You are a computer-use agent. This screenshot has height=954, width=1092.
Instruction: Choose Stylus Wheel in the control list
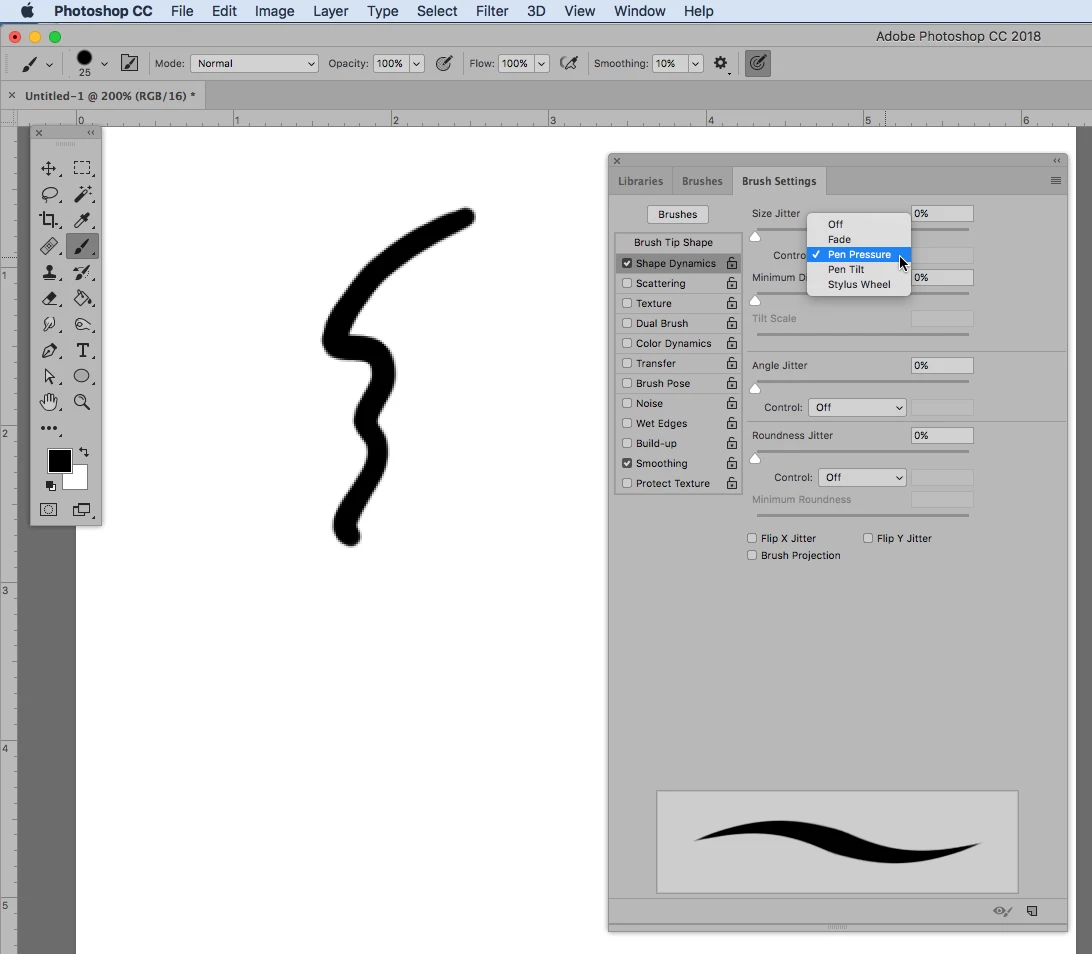click(859, 285)
